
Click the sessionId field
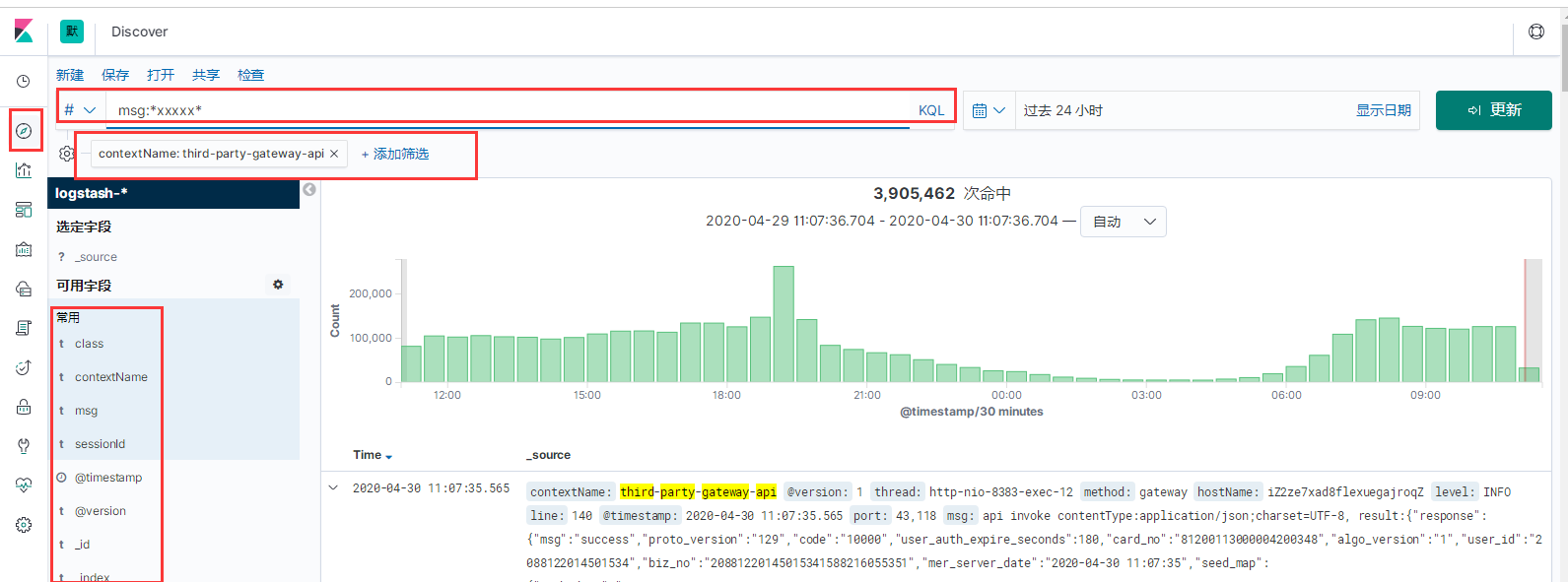[100, 444]
